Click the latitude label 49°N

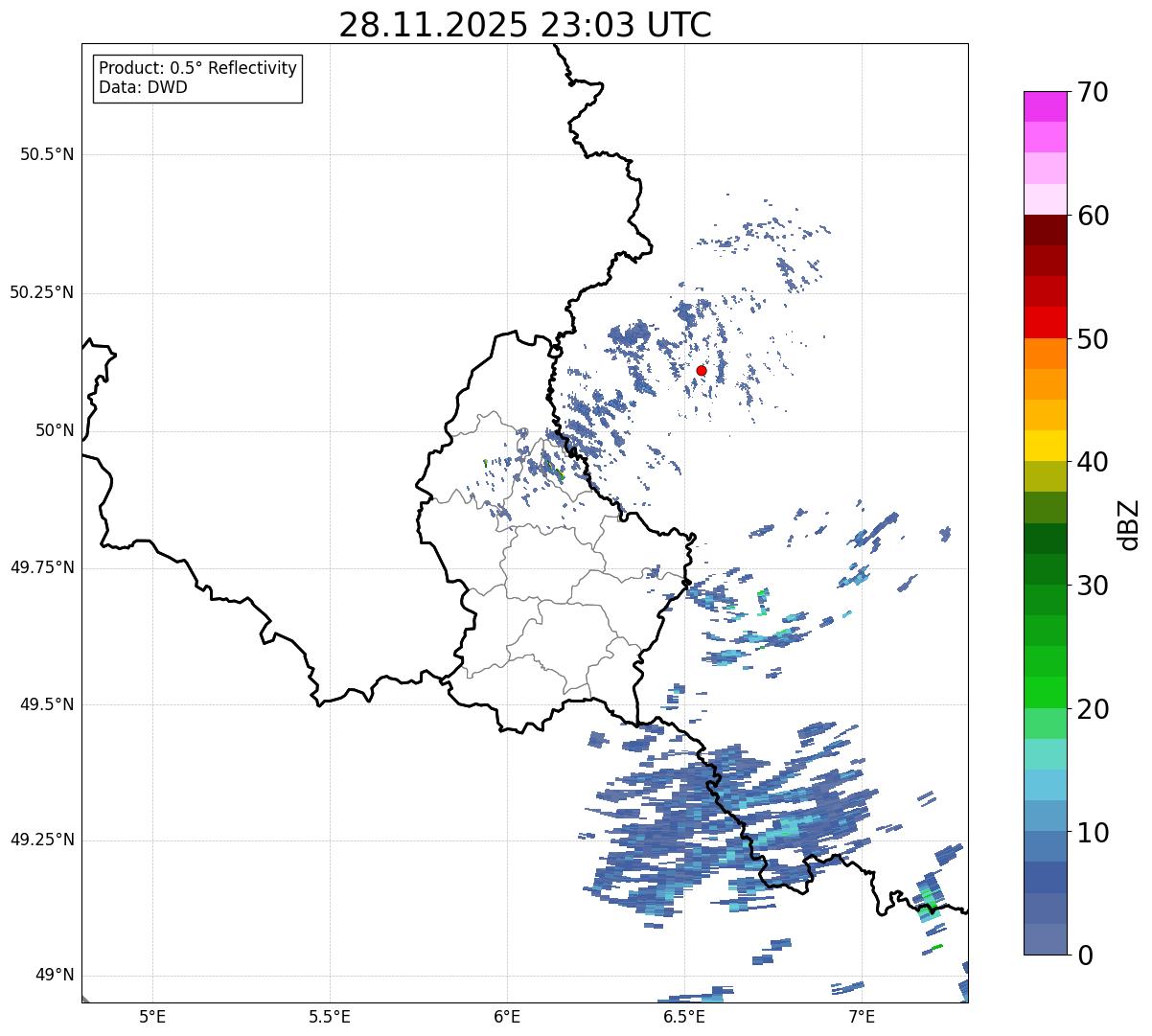[55, 976]
